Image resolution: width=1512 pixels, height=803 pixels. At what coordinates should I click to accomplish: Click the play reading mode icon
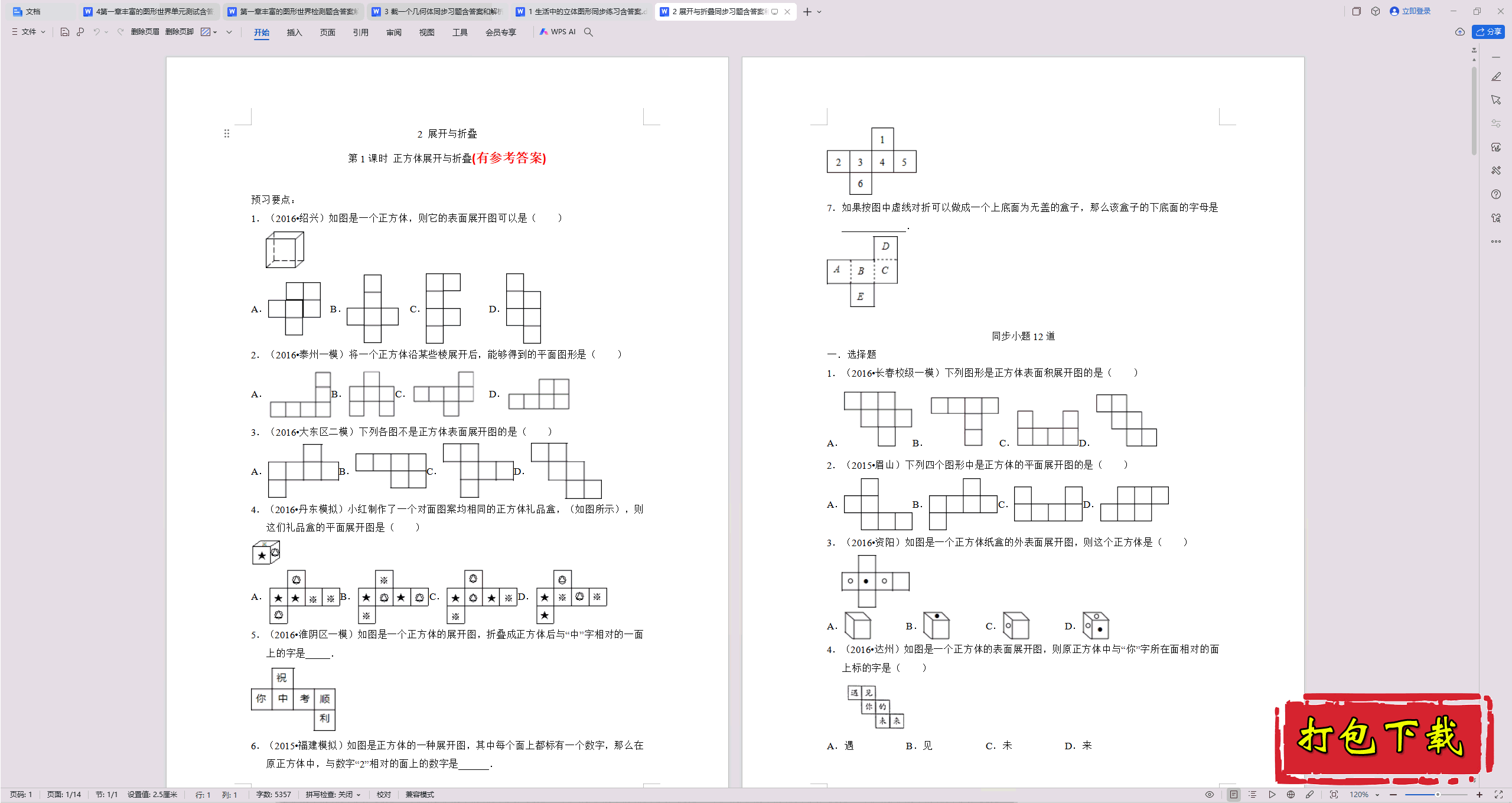[1272, 795]
